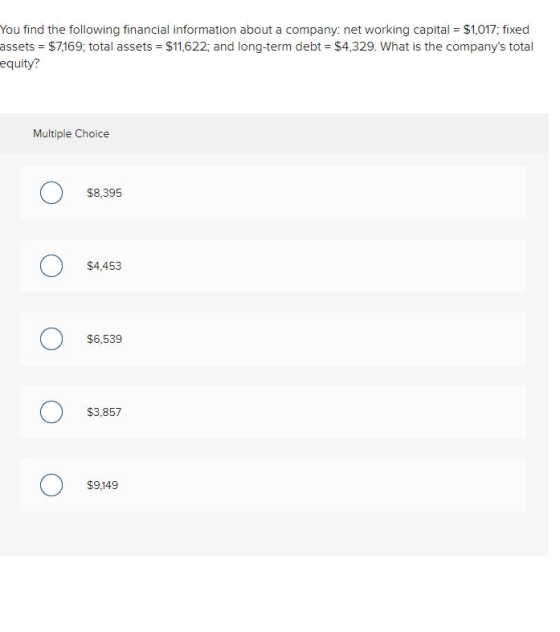560x632 pixels.
Task: Click the net working capital $1,017 figure
Action: click(x=480, y=30)
